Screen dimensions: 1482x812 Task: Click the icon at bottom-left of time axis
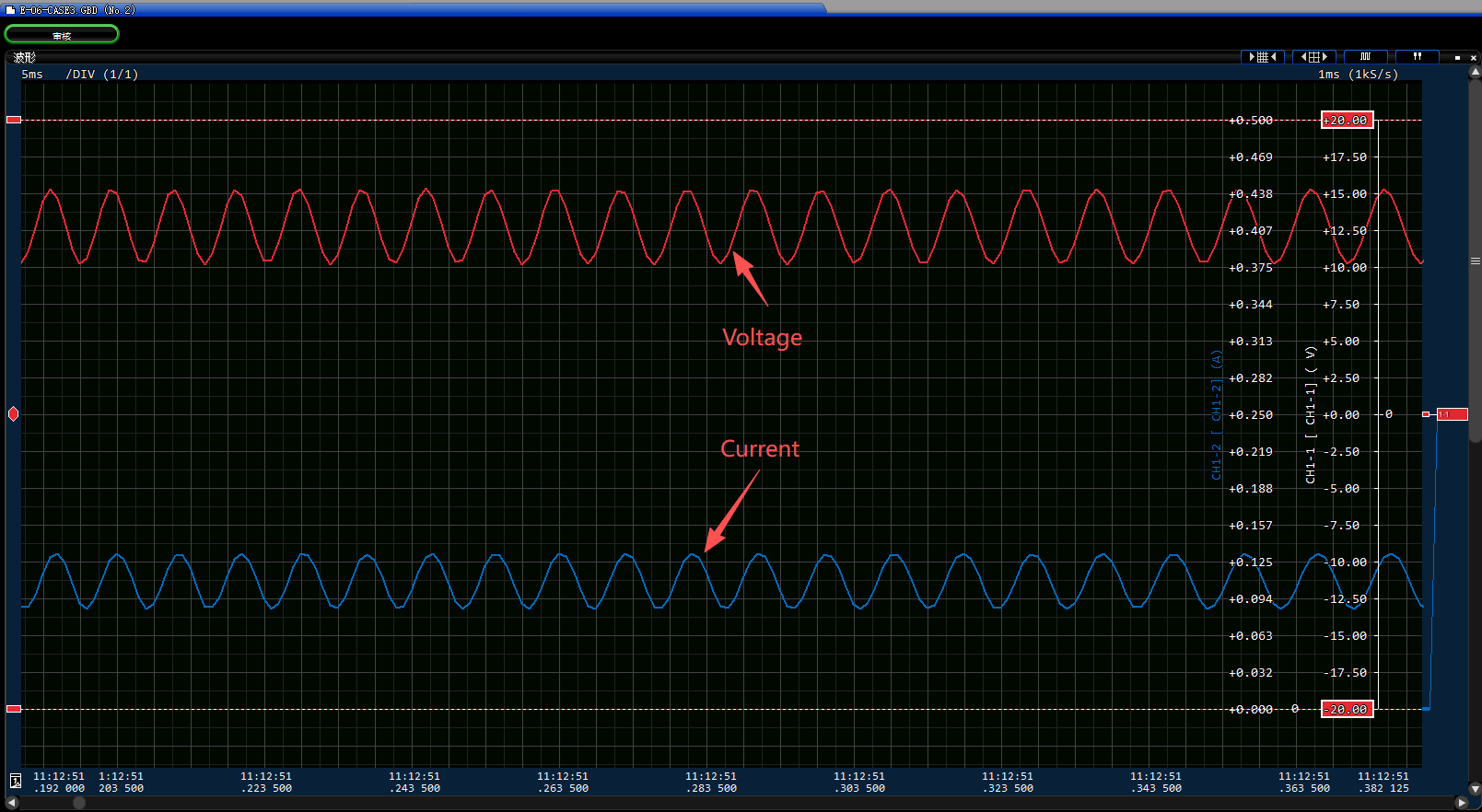click(x=15, y=781)
